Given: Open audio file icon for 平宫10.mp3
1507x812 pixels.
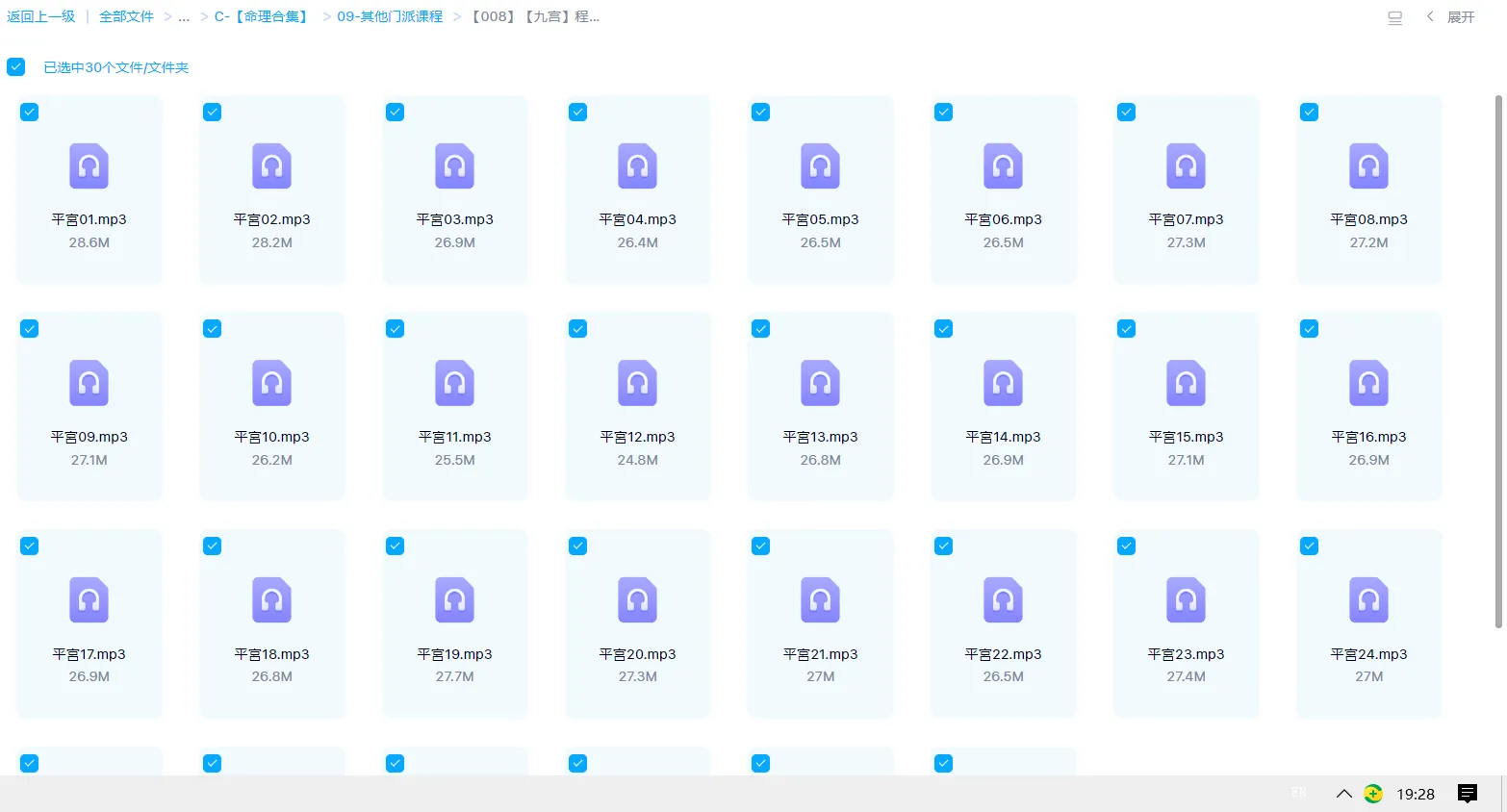Looking at the screenshot, I should (x=271, y=384).
